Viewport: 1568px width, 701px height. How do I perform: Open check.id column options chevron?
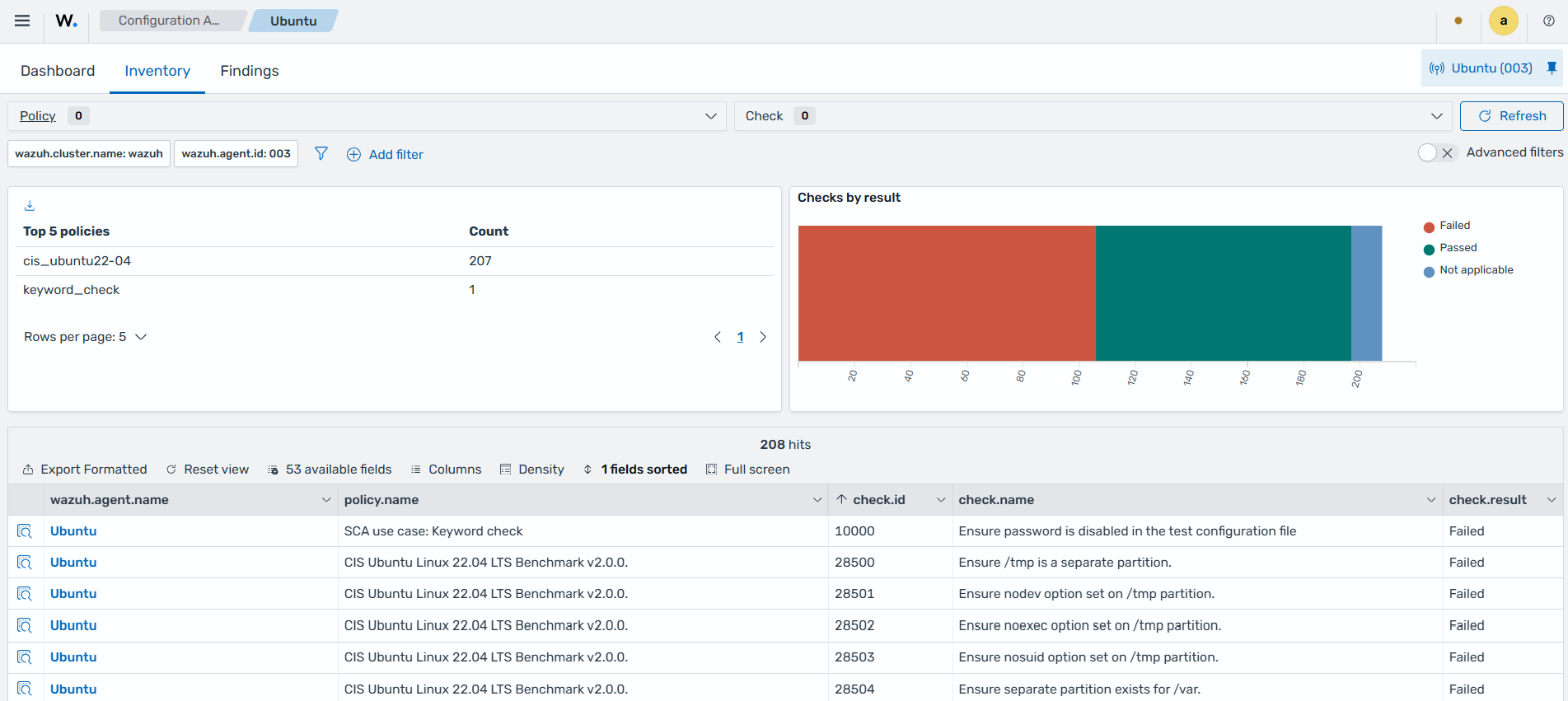(x=941, y=500)
